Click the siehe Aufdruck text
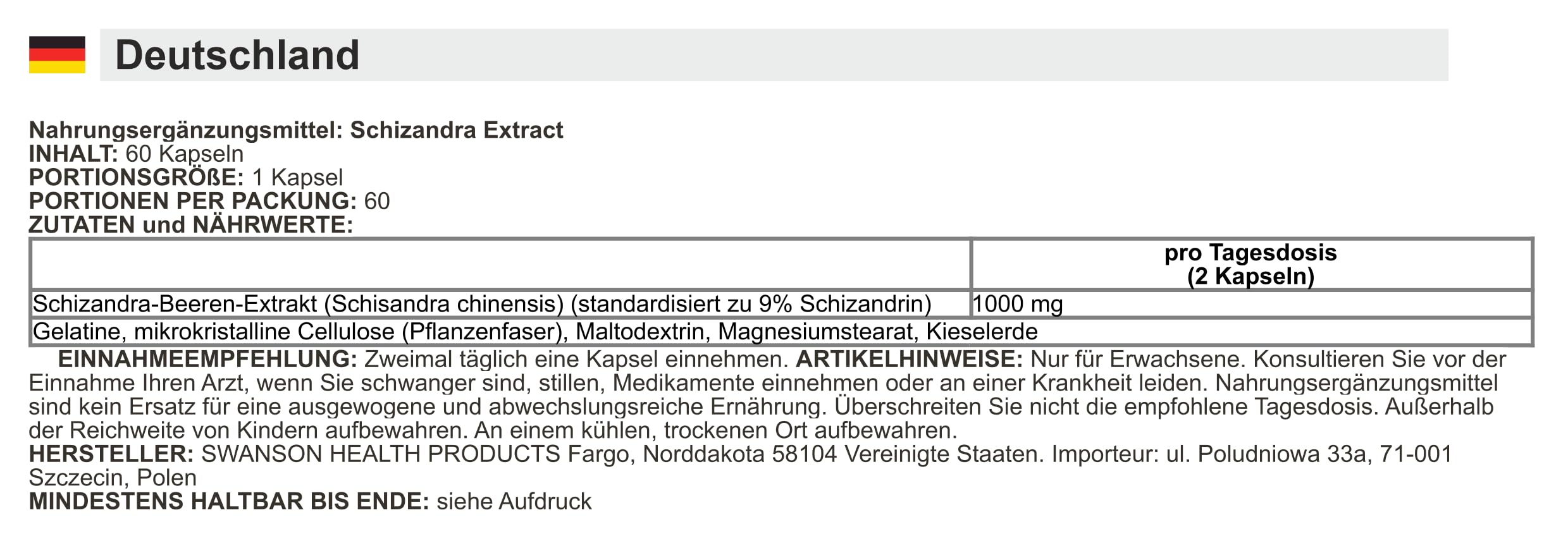Viewport: 1568px width, 553px height. pos(514,502)
